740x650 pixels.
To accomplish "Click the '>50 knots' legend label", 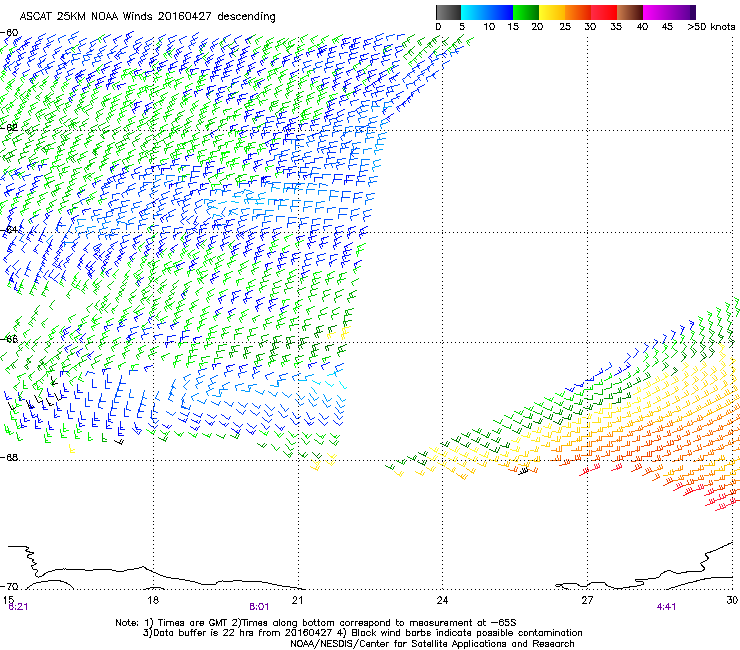I will click(x=711, y=27).
